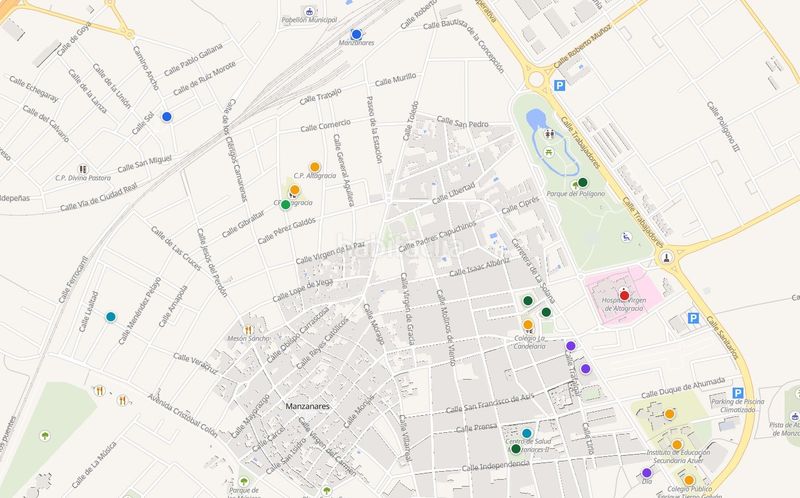Click the Calle Prensa street label
This screenshot has height=498, width=800.
click(476, 428)
